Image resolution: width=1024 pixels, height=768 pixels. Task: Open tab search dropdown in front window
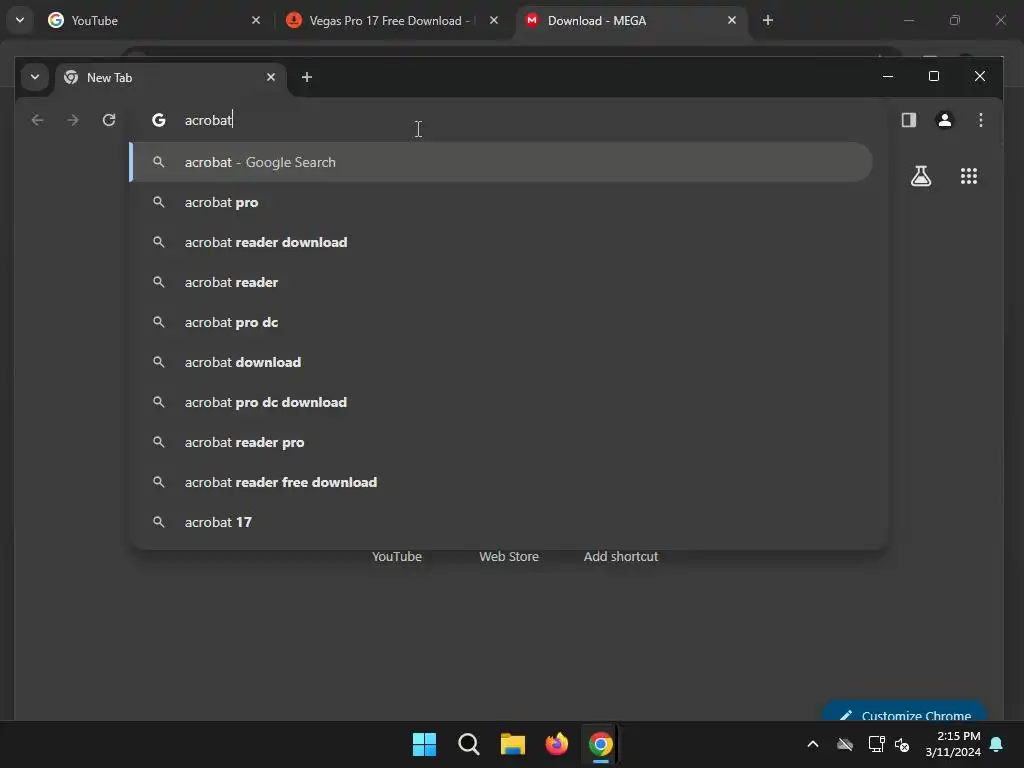(35, 77)
